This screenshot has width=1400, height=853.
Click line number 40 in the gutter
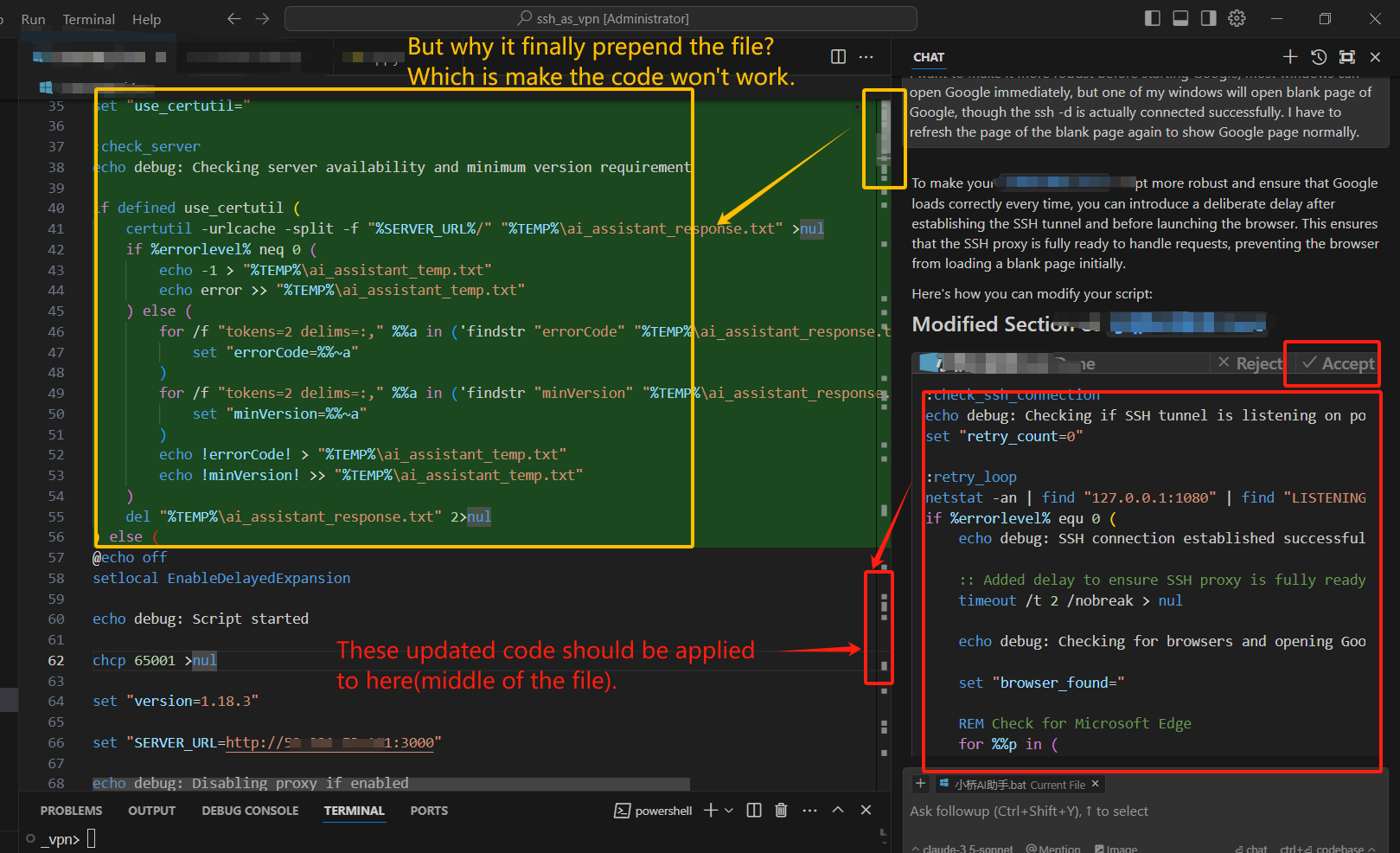[56, 208]
